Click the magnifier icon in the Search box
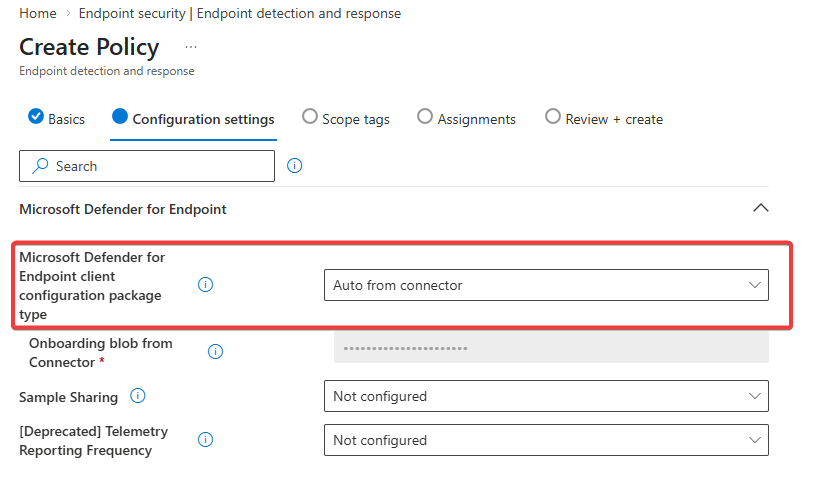This screenshot has width=826, height=495. pyautogui.click(x=40, y=166)
